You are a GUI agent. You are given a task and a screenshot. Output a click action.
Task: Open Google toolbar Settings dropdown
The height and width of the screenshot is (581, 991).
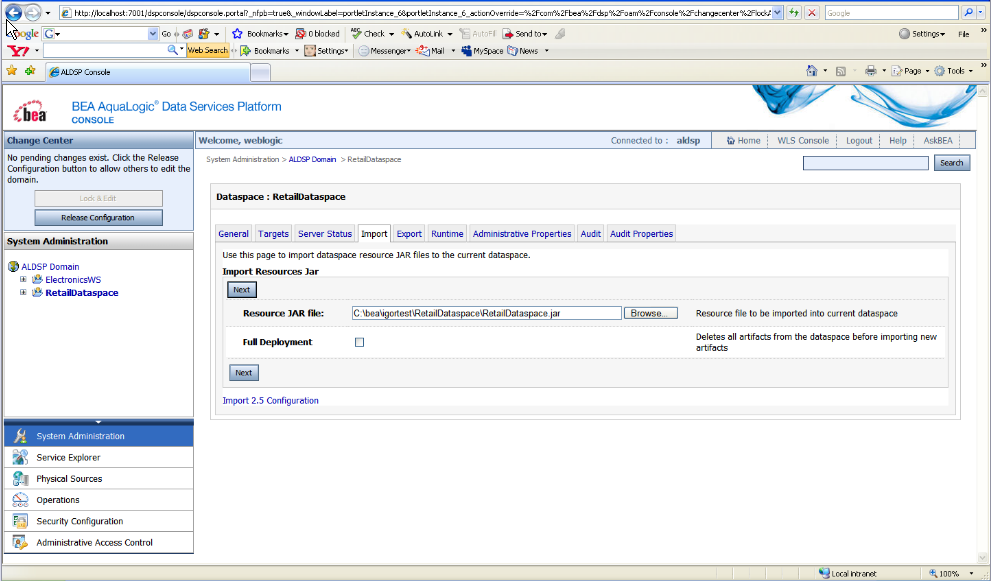[x=921, y=34]
